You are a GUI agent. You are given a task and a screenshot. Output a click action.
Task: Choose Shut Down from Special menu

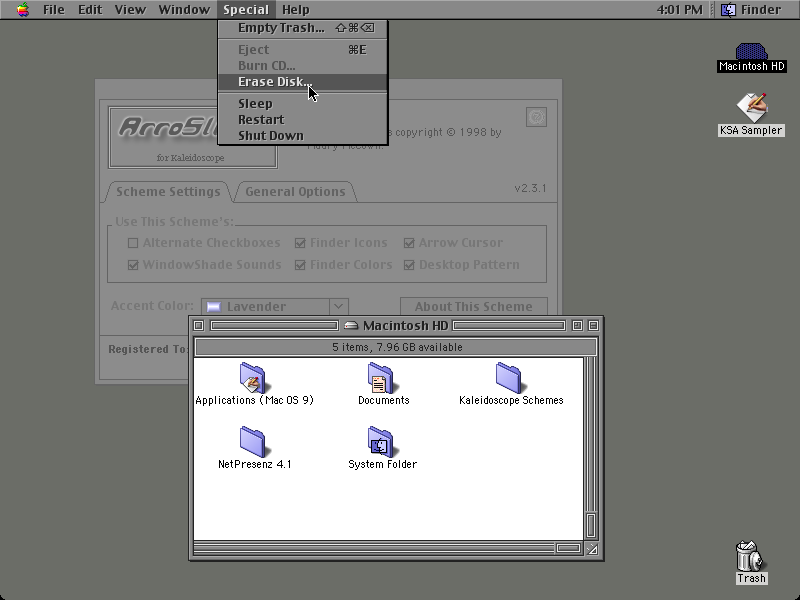(x=303, y=136)
